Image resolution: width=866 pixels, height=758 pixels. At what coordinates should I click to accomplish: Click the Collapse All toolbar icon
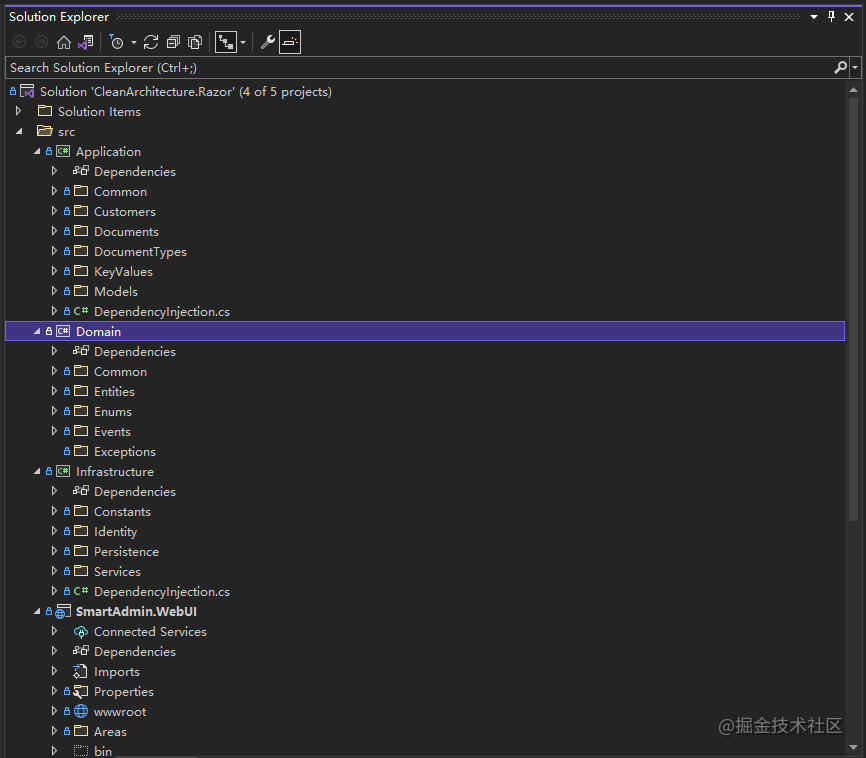[x=173, y=42]
